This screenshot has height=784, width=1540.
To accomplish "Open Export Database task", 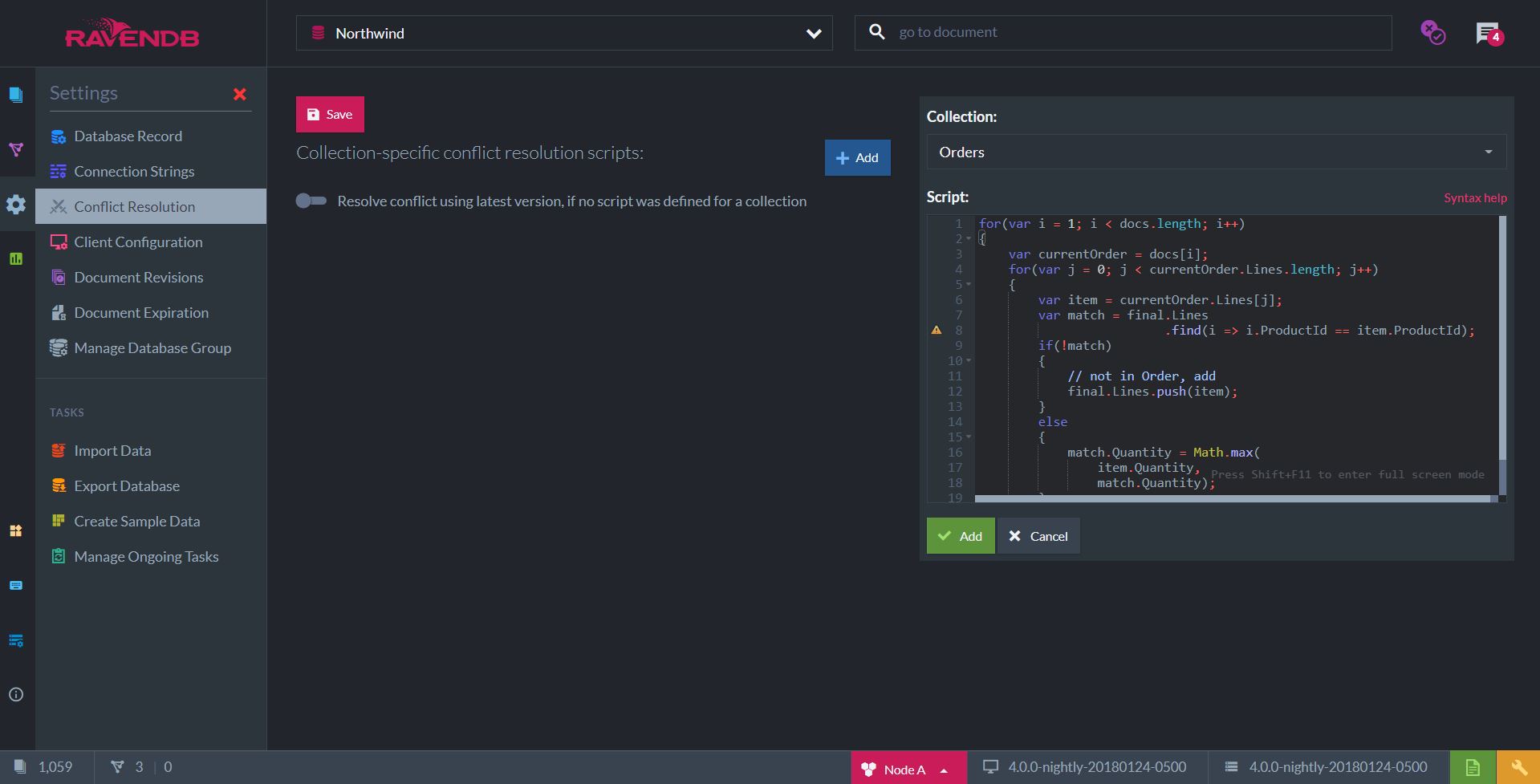I will [151, 486].
